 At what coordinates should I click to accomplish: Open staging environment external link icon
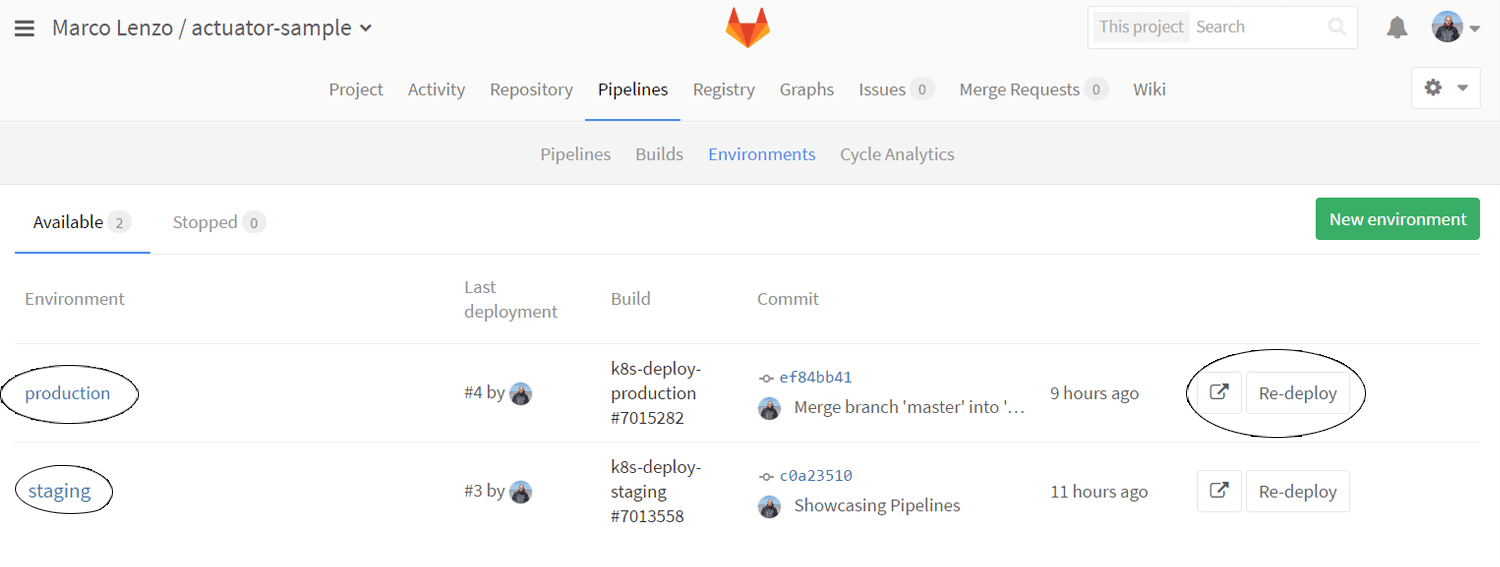click(x=1219, y=491)
